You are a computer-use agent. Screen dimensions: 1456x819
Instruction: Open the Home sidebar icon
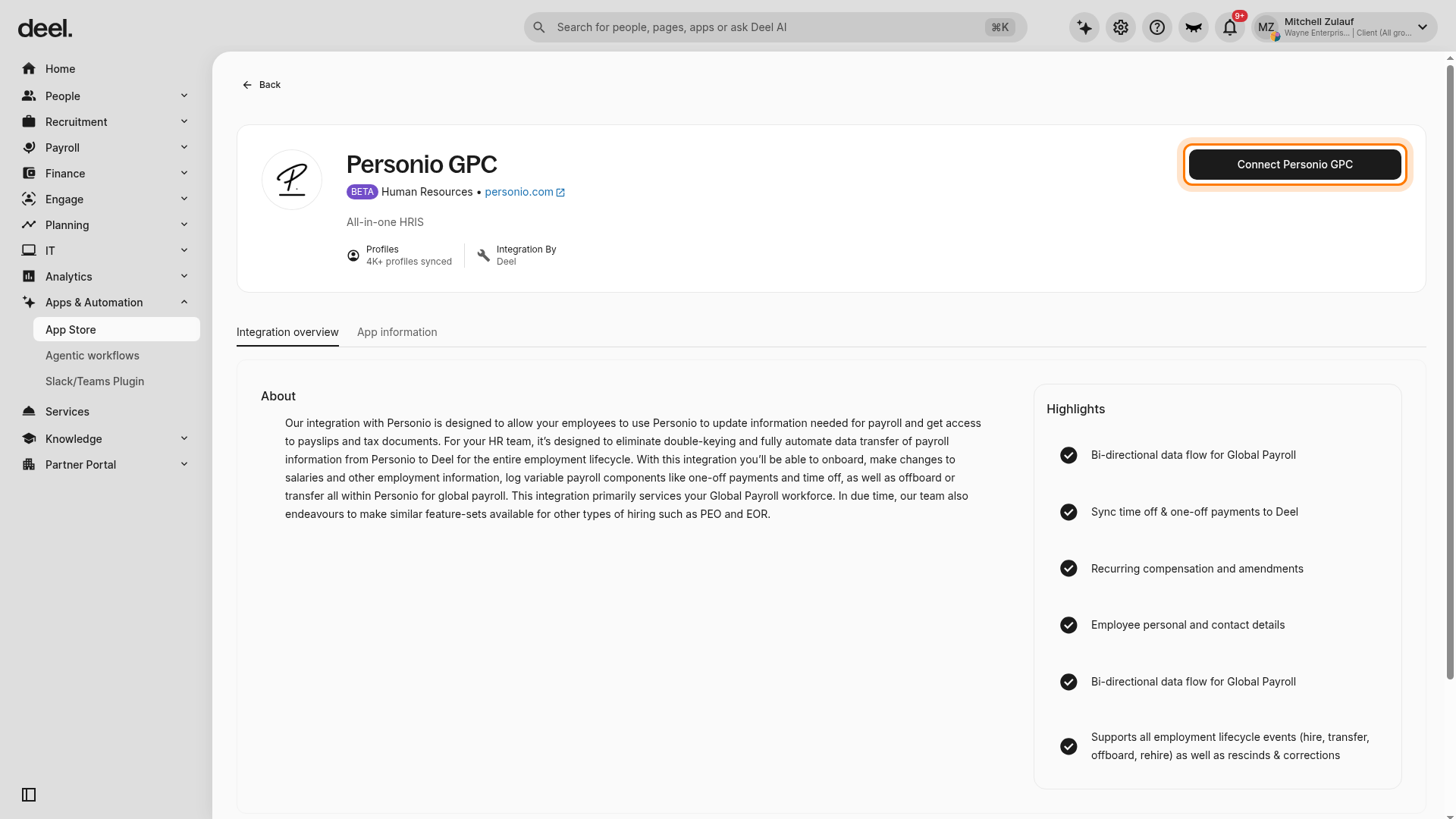tap(29, 69)
